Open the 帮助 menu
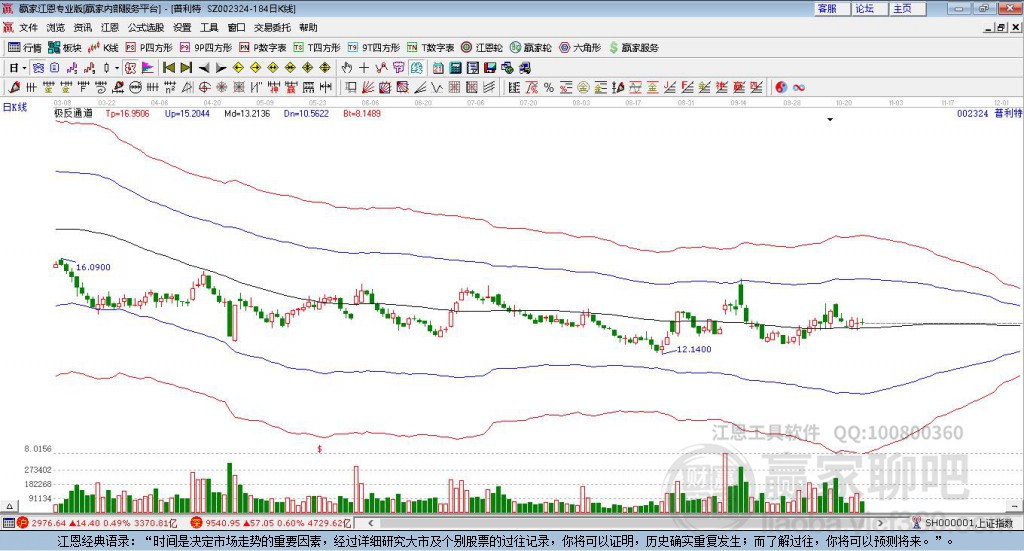Image resolution: width=1024 pixels, height=551 pixels. click(x=308, y=27)
